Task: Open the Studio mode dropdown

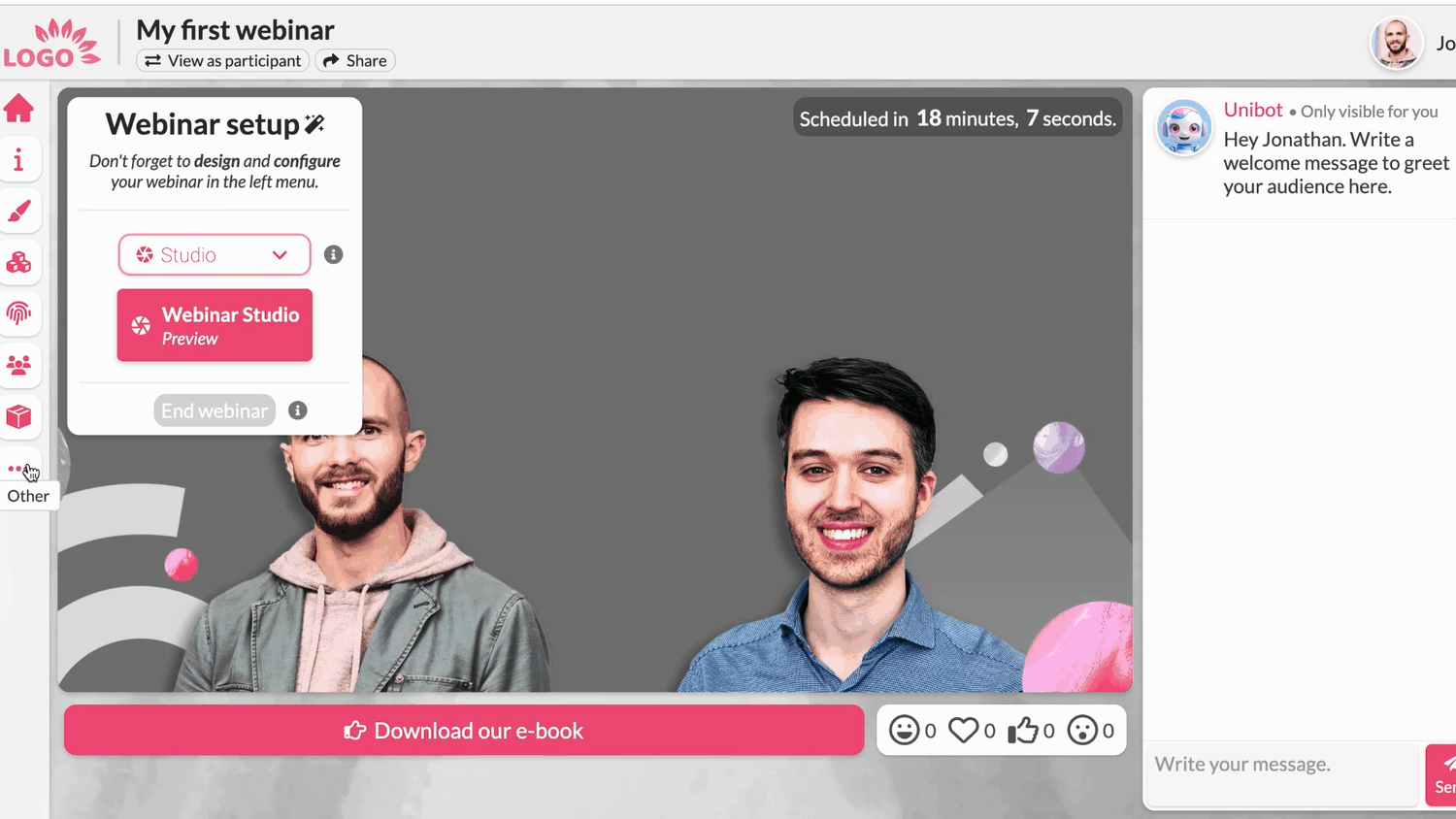Action: pos(214,254)
